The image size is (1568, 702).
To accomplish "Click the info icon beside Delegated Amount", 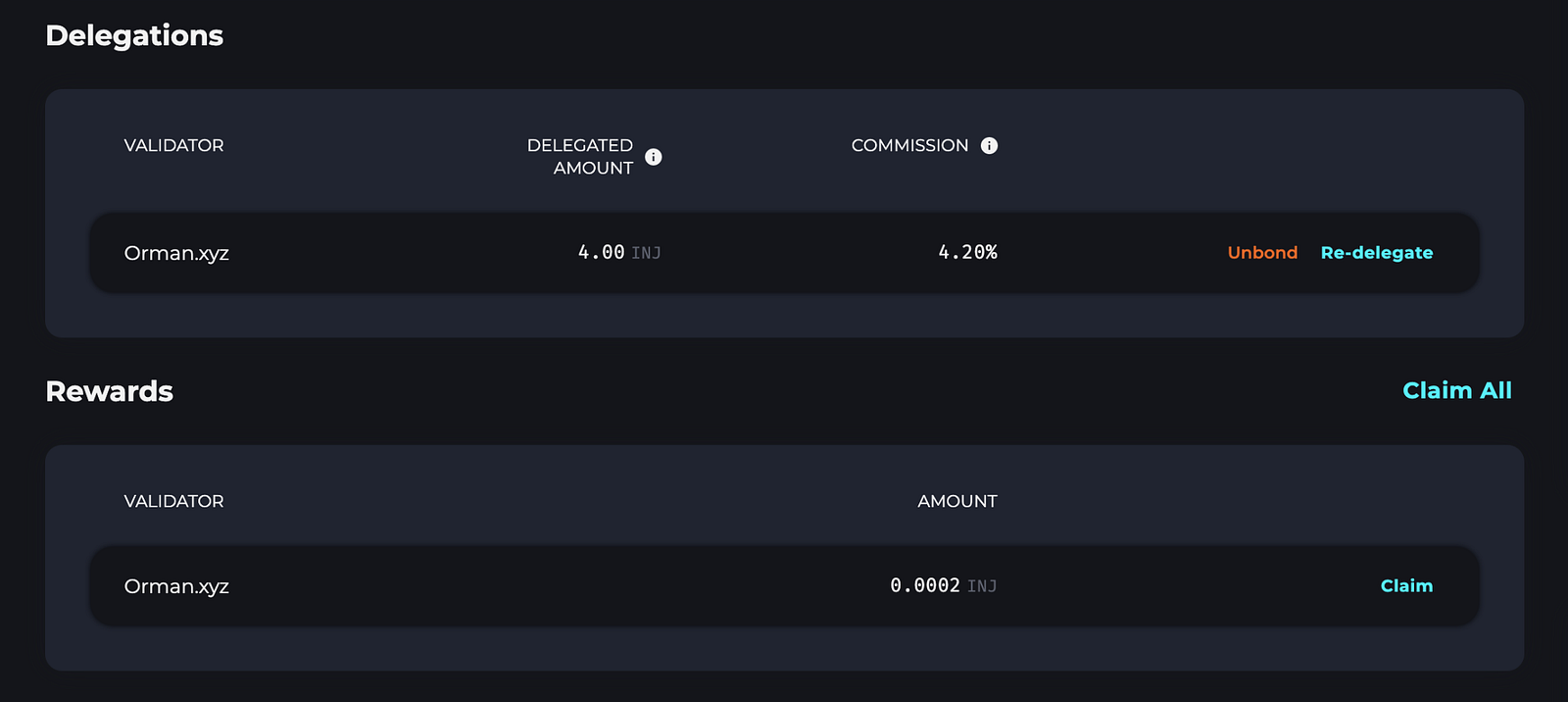I will 654,157.
